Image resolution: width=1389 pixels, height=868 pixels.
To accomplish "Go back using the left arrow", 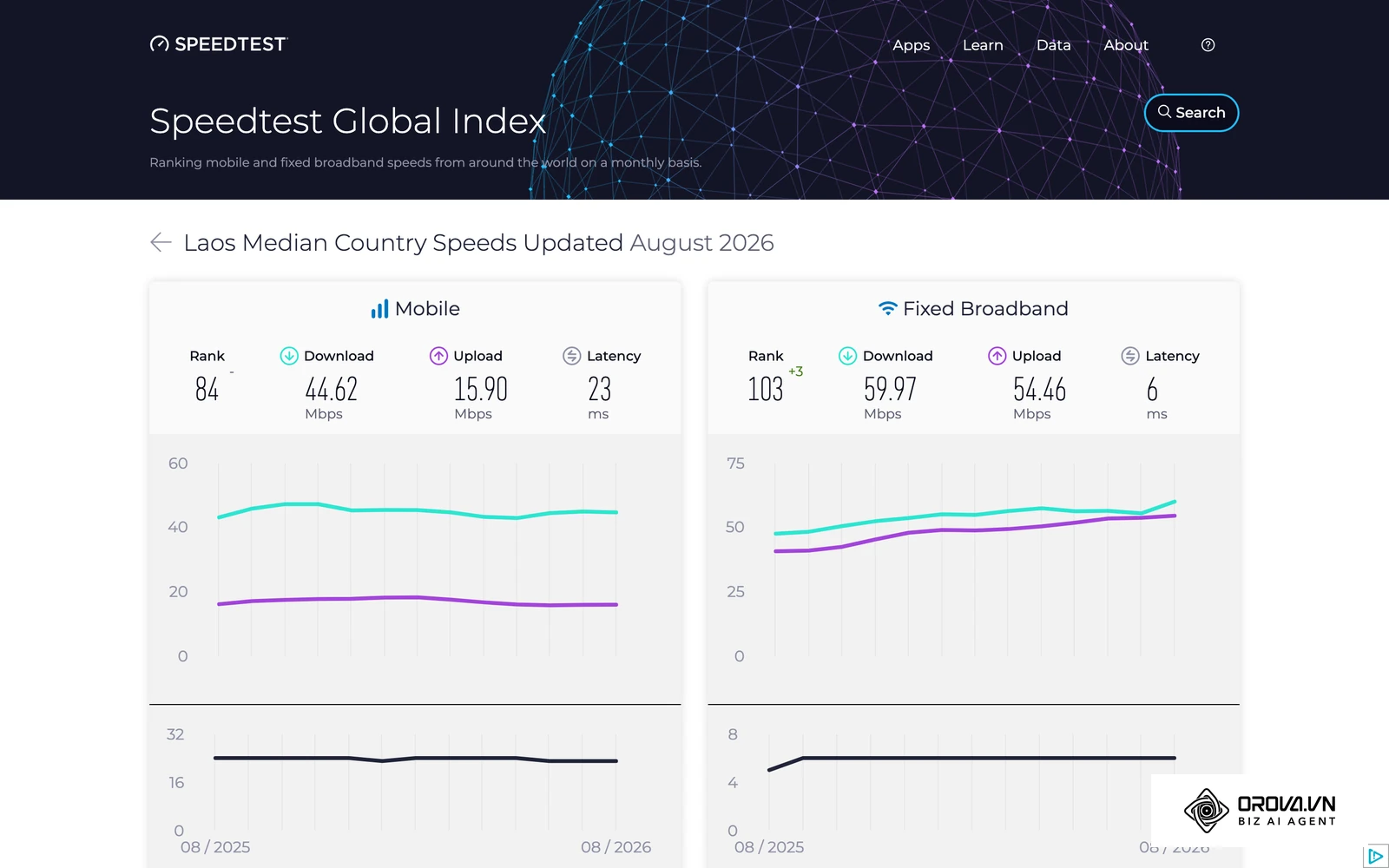I will 161,242.
